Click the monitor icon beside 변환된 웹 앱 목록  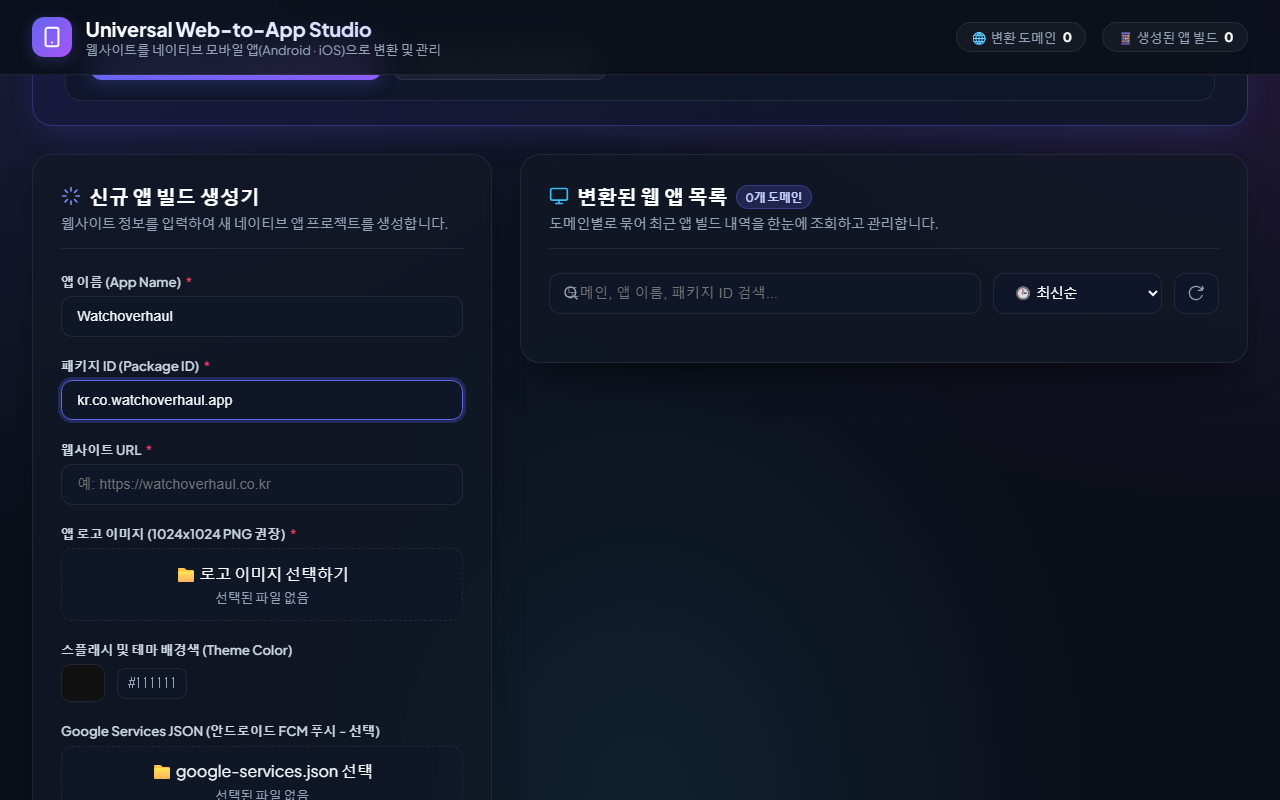pos(559,196)
